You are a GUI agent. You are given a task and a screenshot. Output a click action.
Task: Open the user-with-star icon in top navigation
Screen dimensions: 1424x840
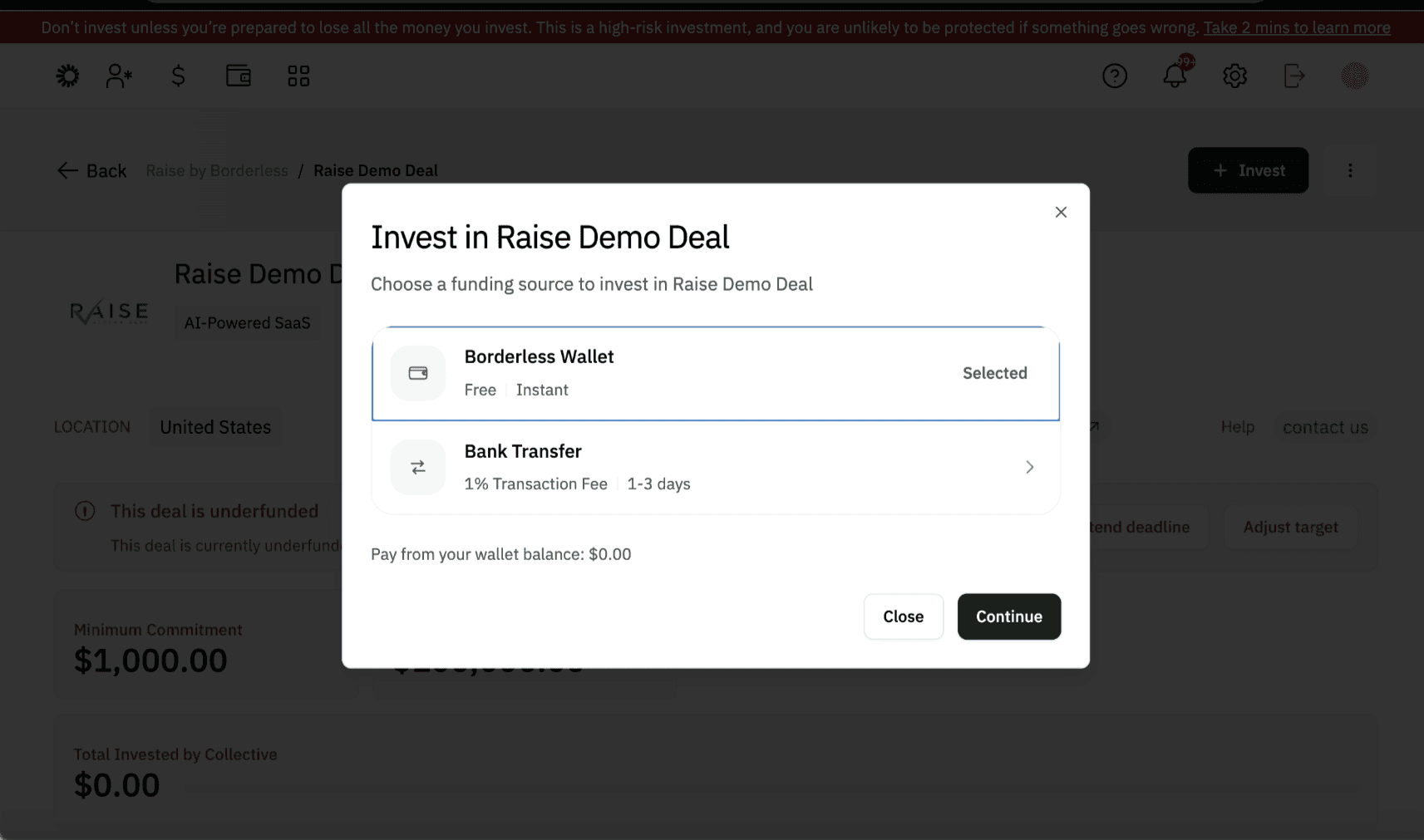[119, 76]
